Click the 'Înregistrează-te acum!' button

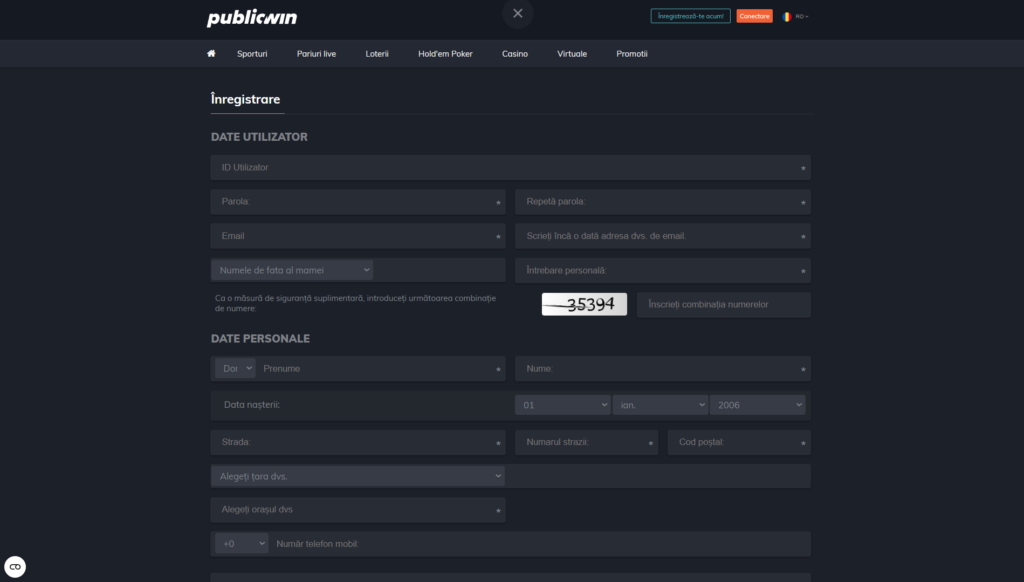point(690,16)
